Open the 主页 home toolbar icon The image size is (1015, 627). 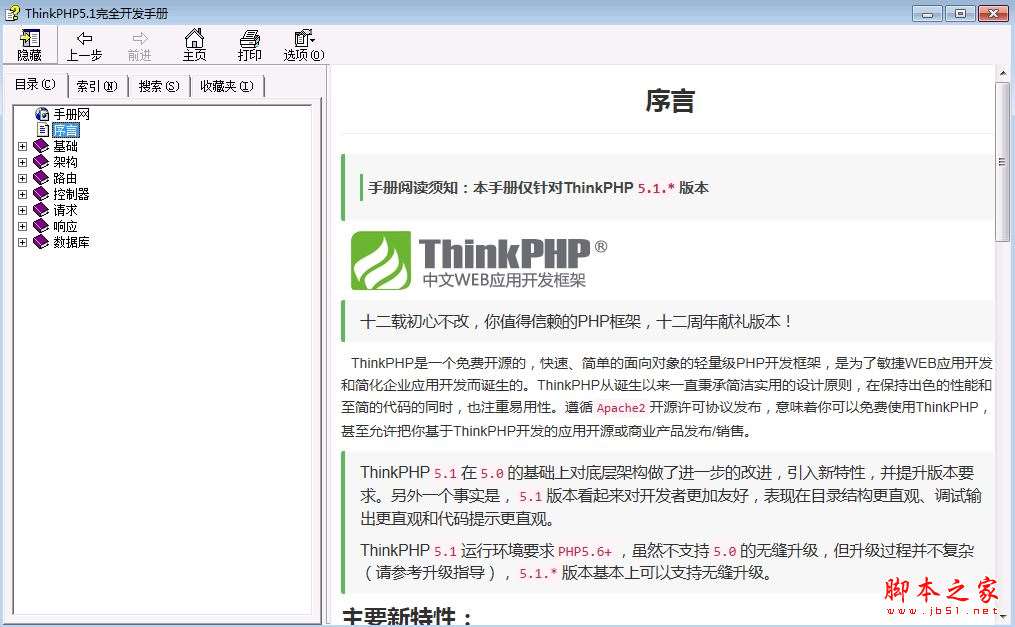pos(194,45)
